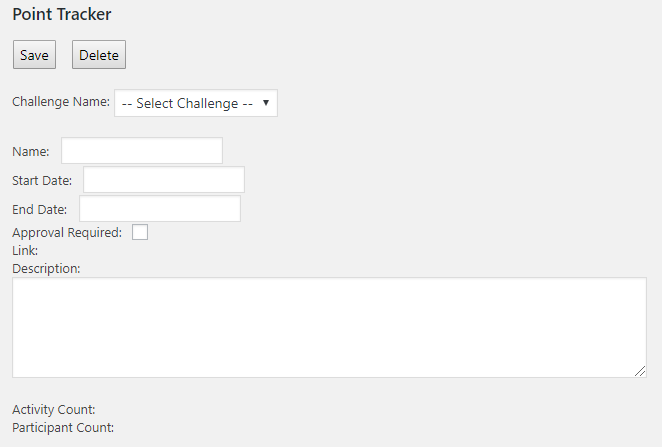Click the Description box resize handle
Image resolution: width=662 pixels, height=447 pixels.
tap(640, 371)
